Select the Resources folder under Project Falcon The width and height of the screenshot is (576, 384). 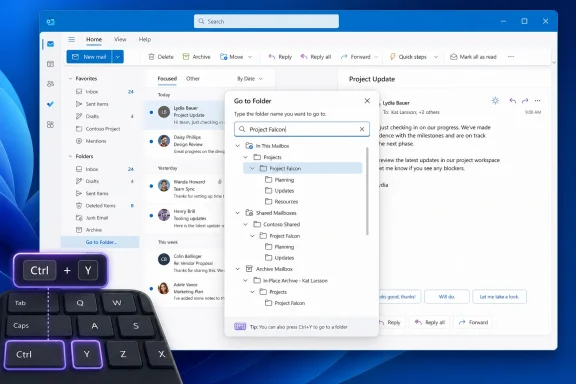[x=282, y=202]
